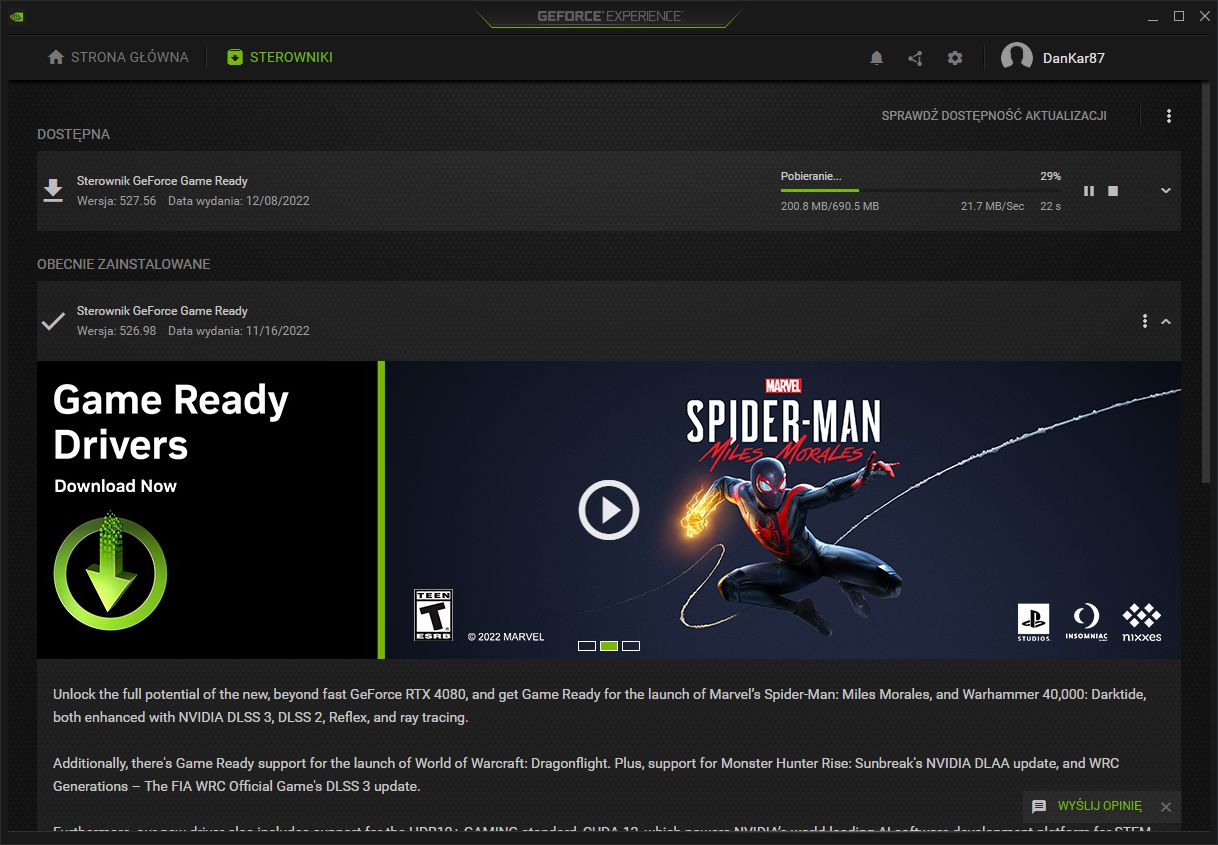
Task: Expand details of the downloading driver
Action: point(1165,190)
